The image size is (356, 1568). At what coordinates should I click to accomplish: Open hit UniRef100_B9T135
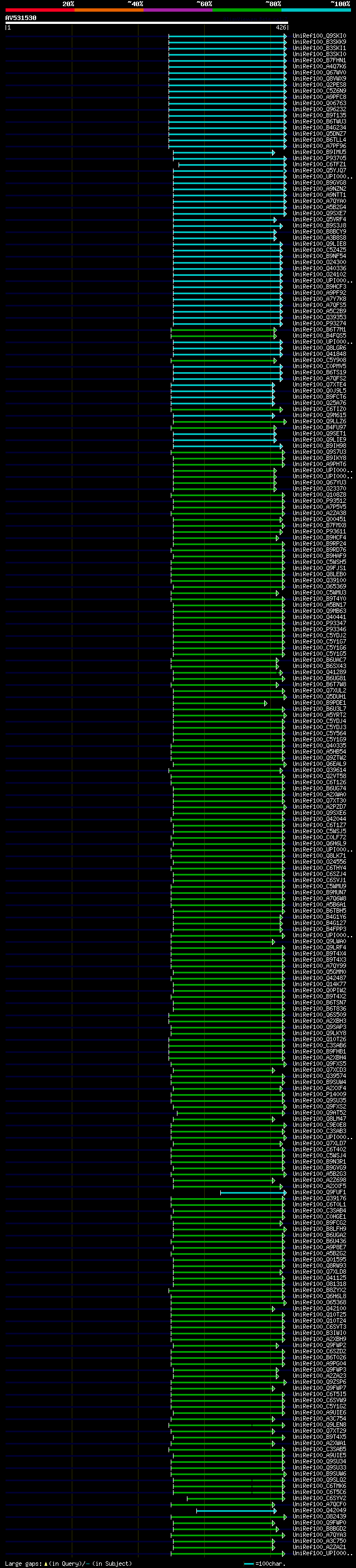point(319,116)
